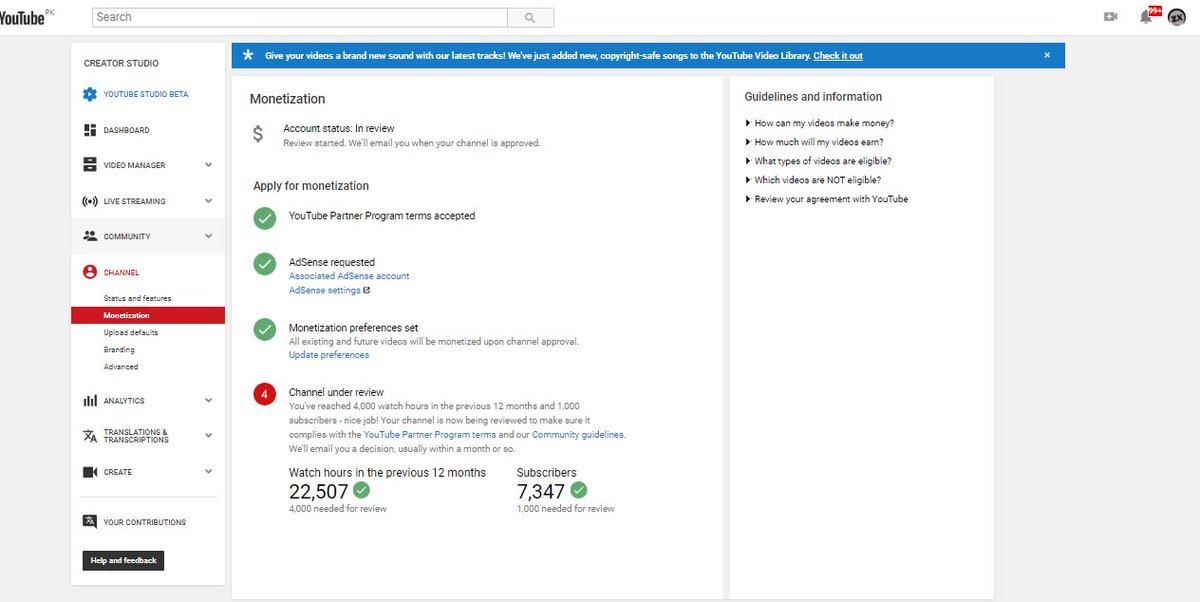The image size is (1200, 602).
Task: Click the green check beside Partner Program terms
Action: [x=264, y=218]
